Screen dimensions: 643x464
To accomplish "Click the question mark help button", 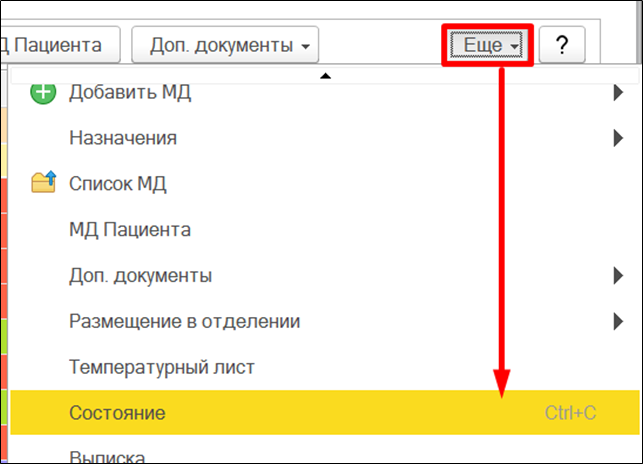I will pyautogui.click(x=562, y=45).
